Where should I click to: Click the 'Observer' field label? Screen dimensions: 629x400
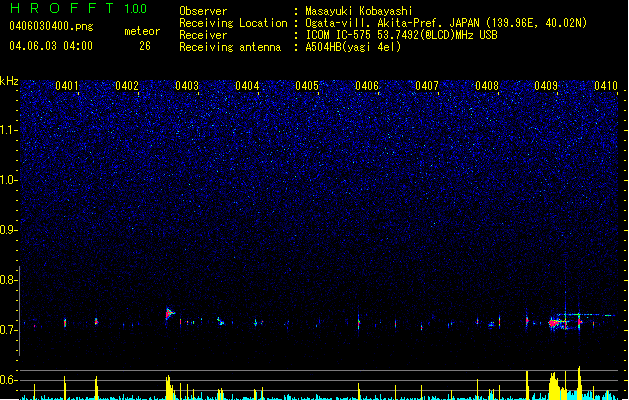(203, 11)
